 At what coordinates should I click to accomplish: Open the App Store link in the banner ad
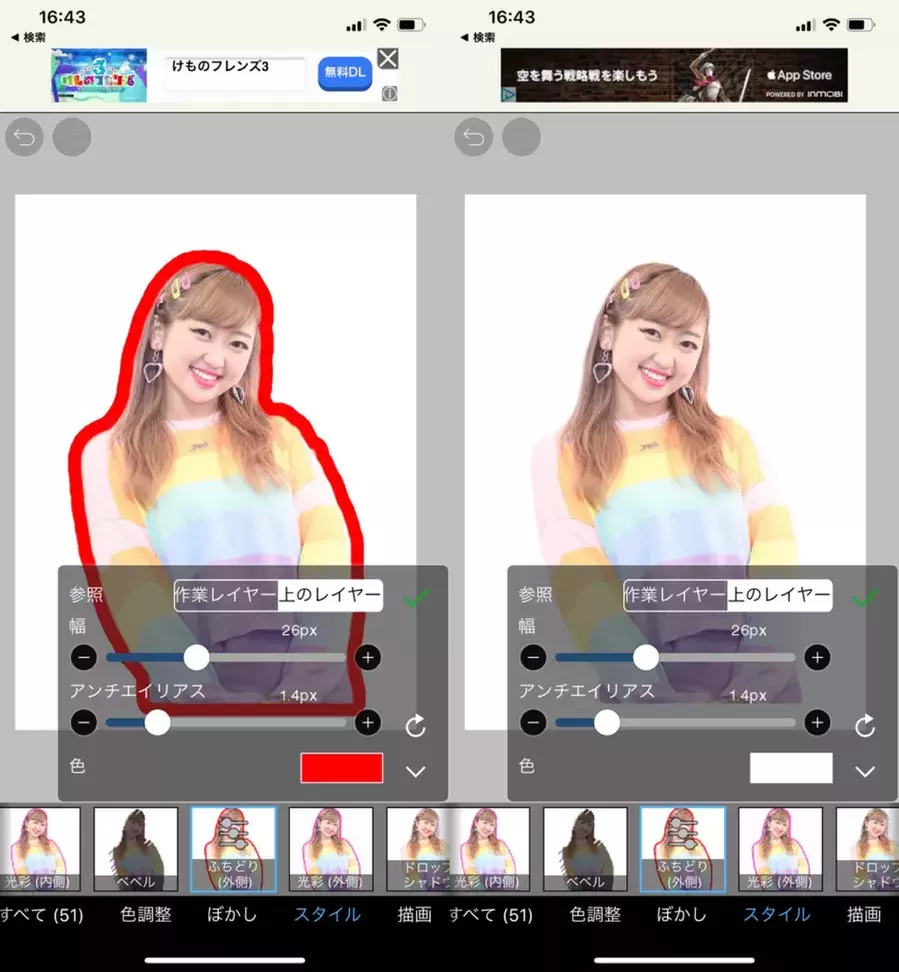click(803, 74)
